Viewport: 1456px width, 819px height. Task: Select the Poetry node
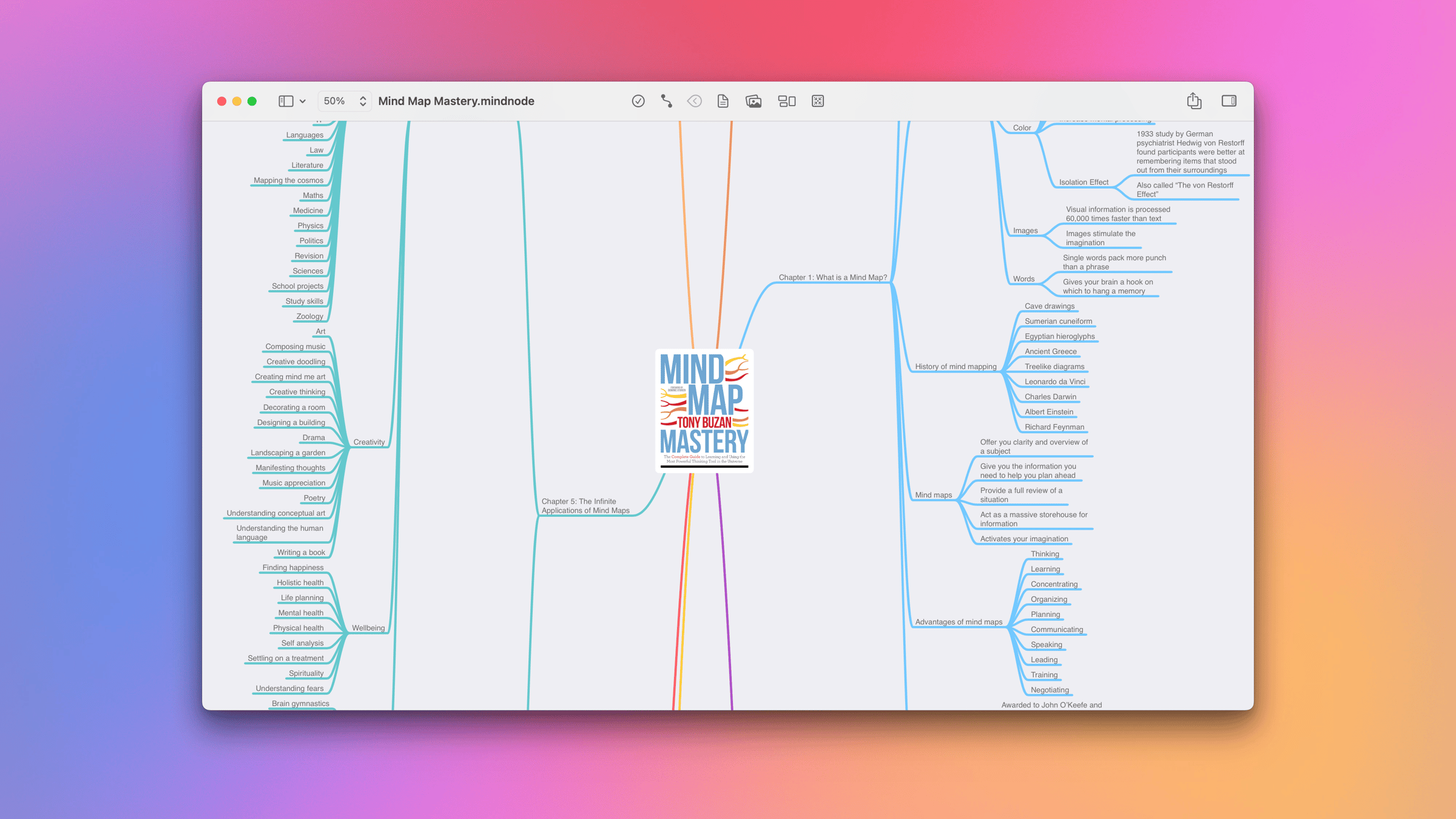click(x=314, y=499)
